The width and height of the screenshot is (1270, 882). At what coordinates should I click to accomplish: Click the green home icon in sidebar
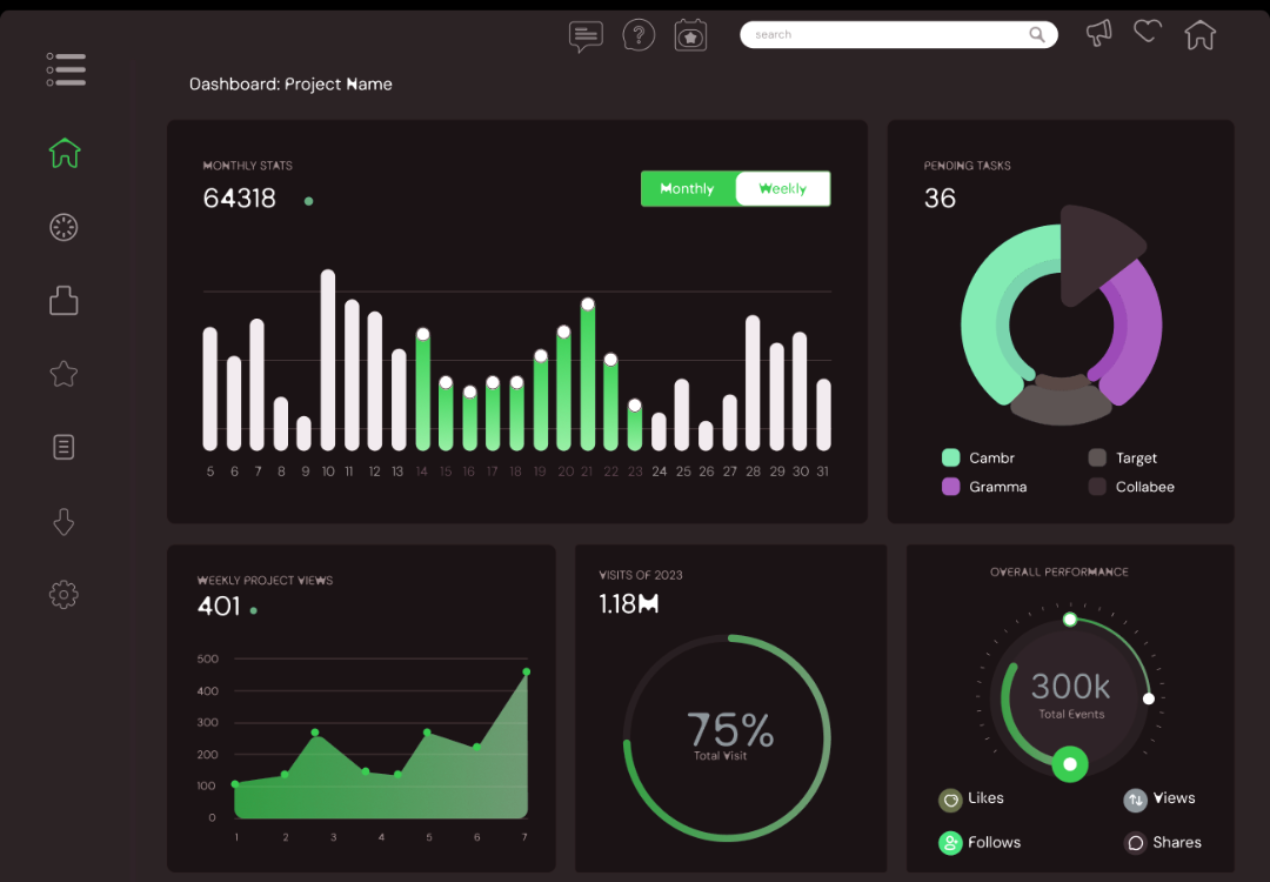pos(64,153)
